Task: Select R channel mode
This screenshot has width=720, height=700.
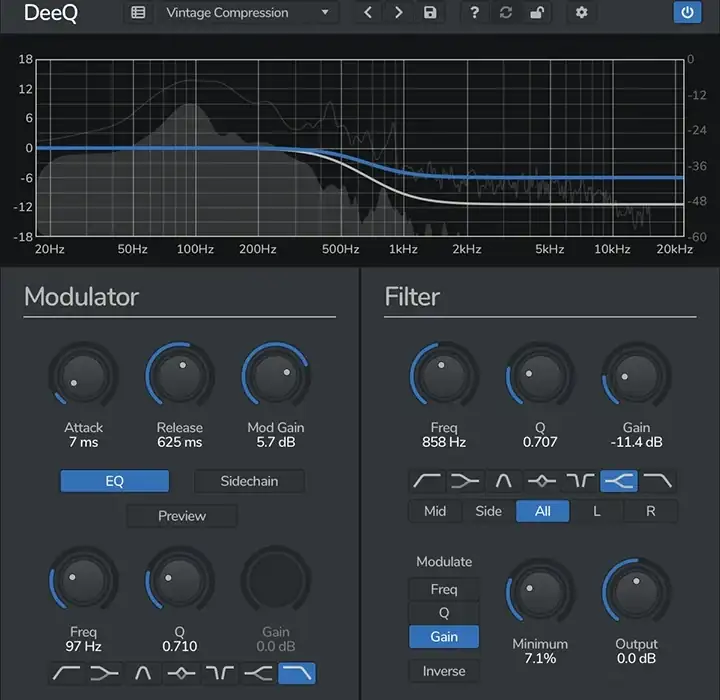Action: 651,511
